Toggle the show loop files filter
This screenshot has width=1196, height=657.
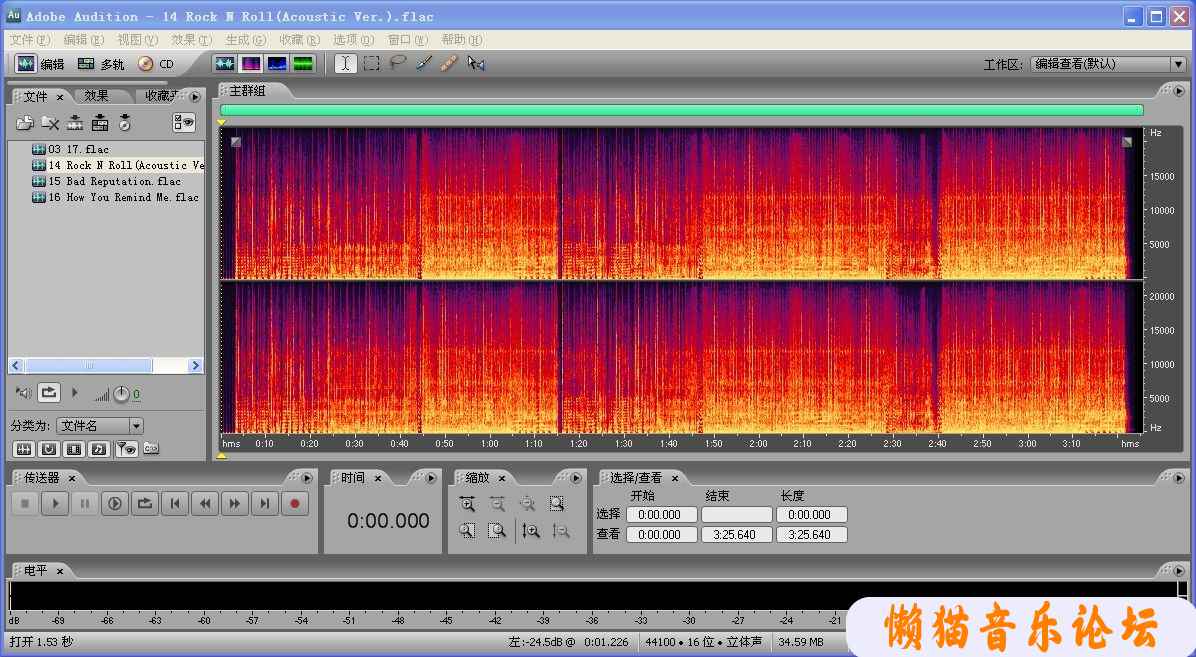[49, 449]
